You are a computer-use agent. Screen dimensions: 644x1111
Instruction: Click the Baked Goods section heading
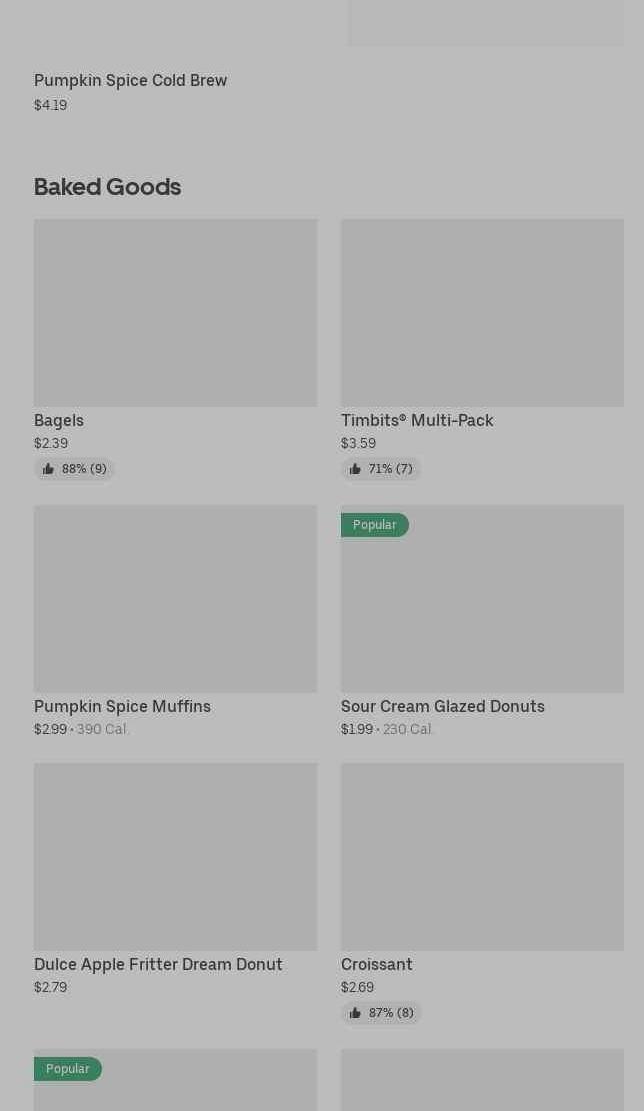pyautogui.click(x=107, y=187)
